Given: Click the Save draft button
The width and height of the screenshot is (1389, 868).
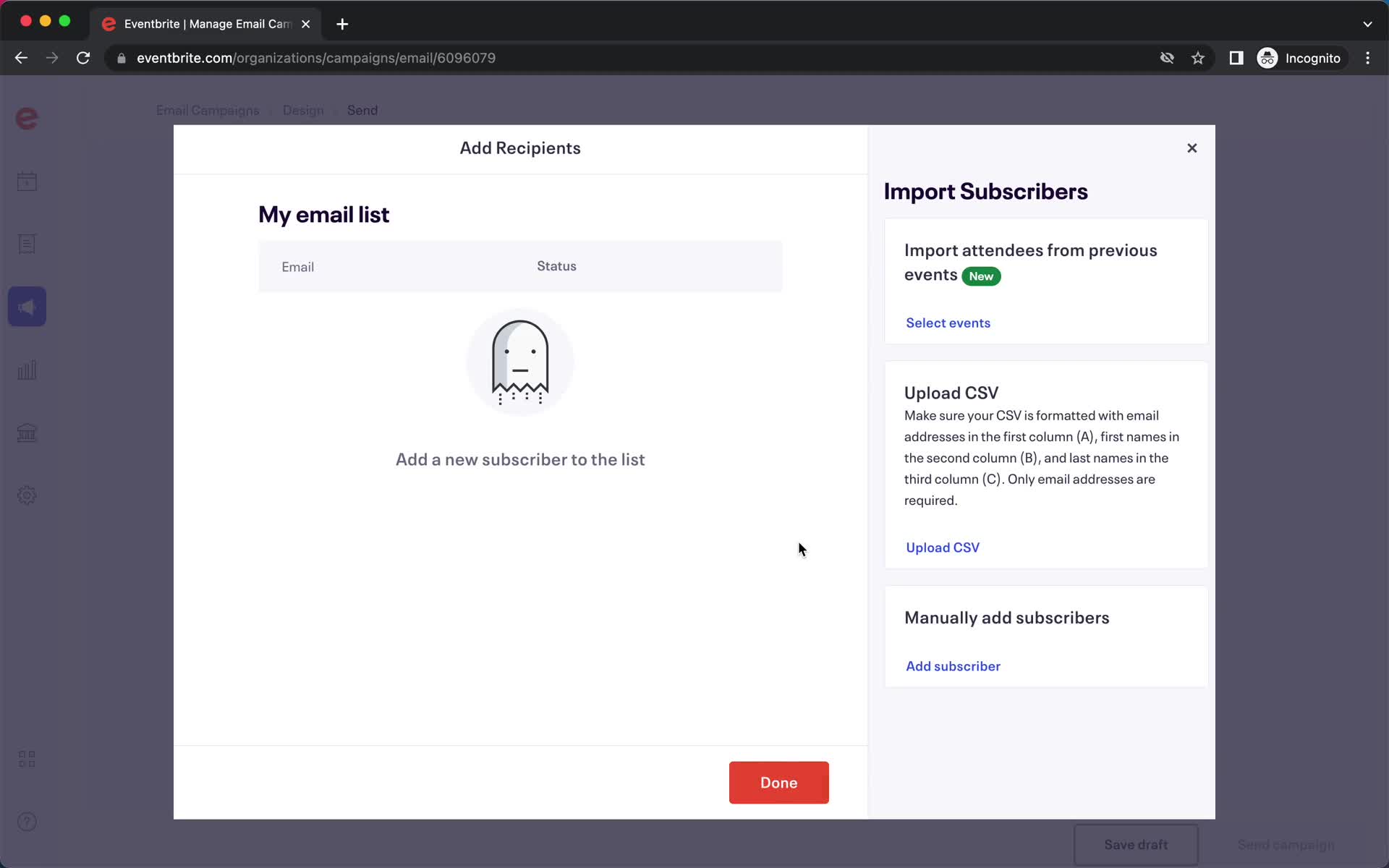Looking at the screenshot, I should click(1136, 845).
